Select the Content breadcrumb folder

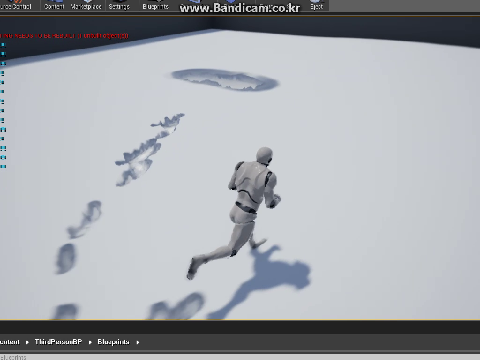(10, 342)
